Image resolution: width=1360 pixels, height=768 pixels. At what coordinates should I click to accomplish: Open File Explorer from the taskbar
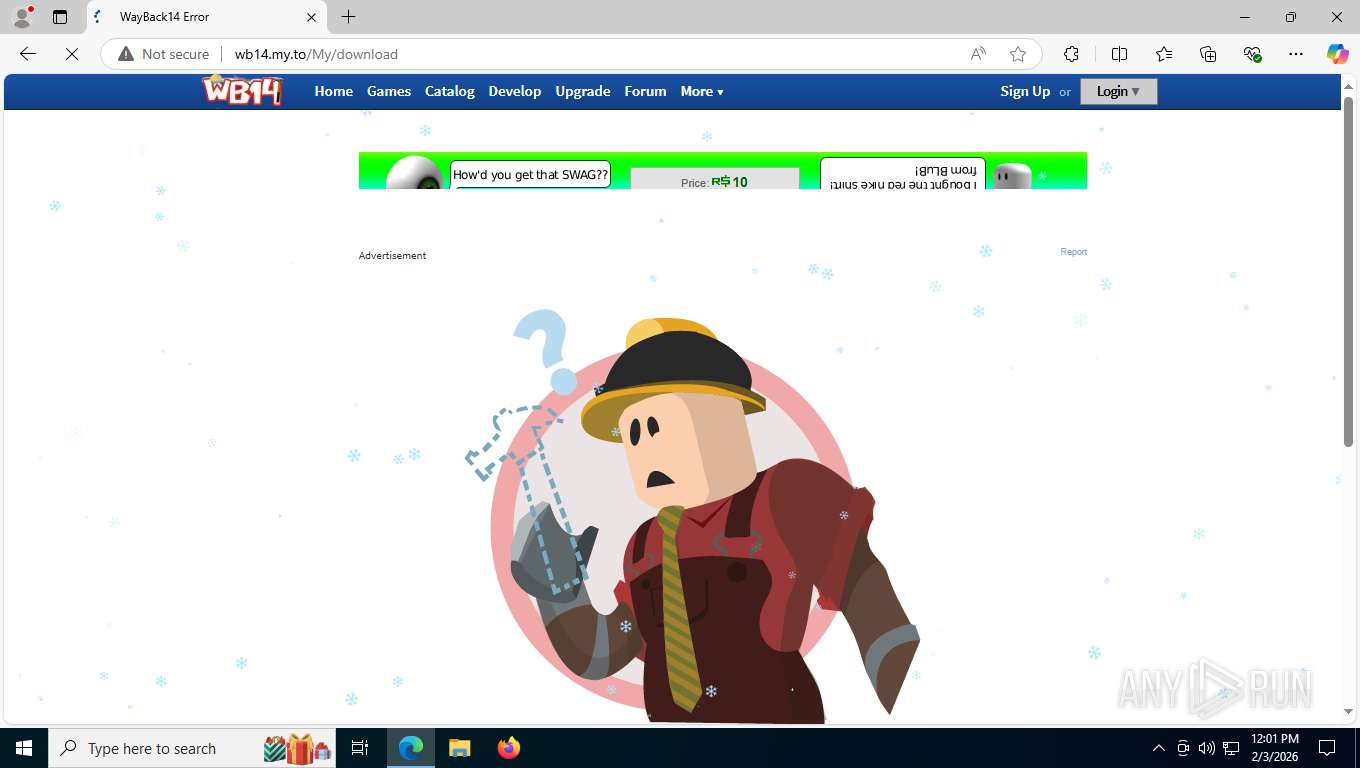point(459,748)
